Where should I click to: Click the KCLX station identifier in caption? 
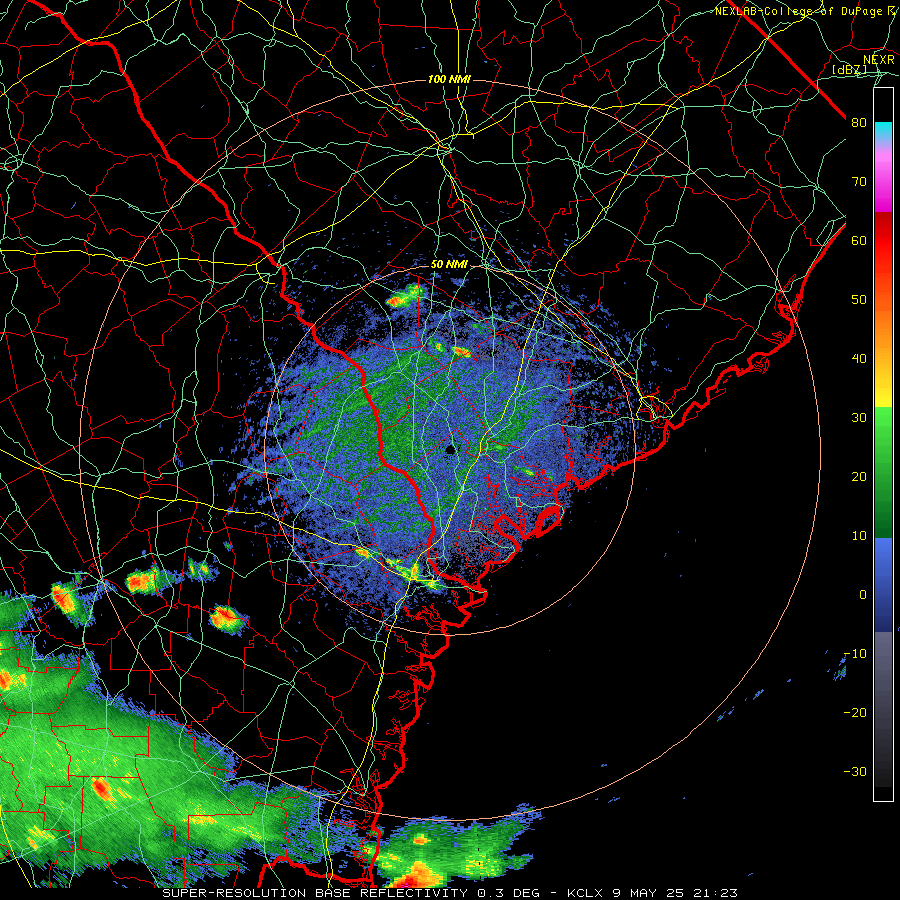585,893
